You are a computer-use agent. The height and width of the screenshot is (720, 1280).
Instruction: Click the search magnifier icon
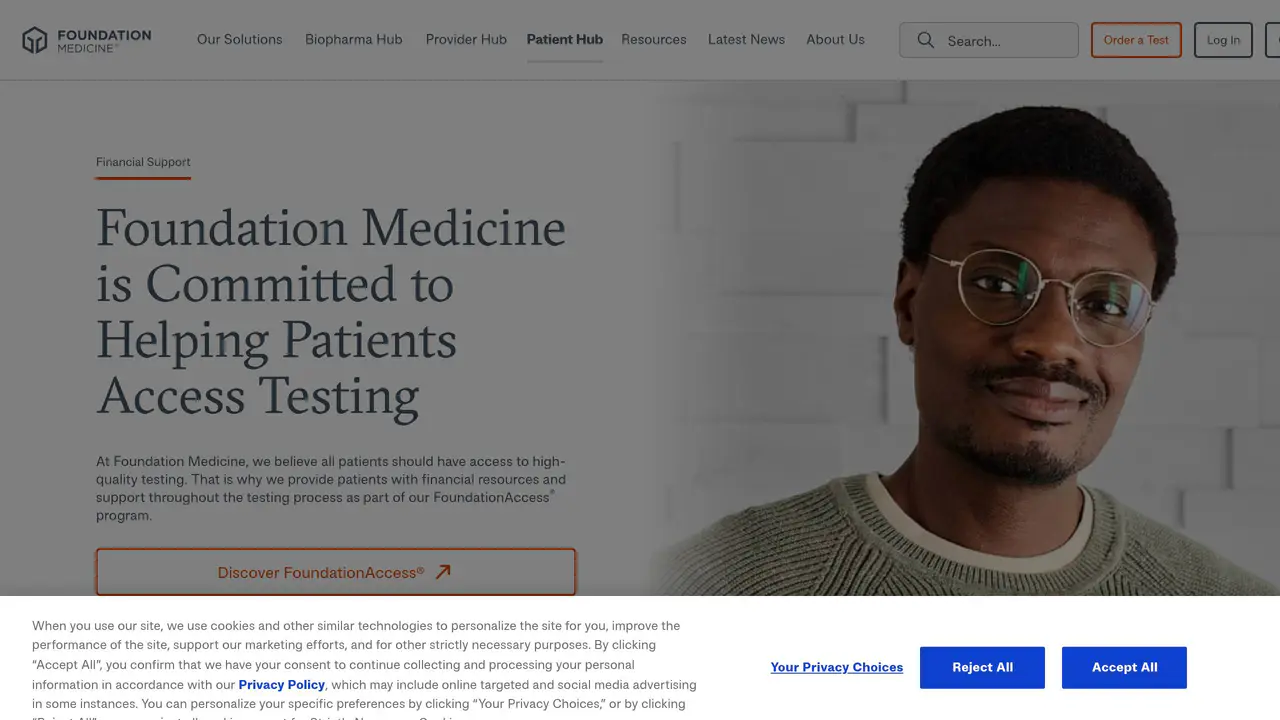pos(925,40)
